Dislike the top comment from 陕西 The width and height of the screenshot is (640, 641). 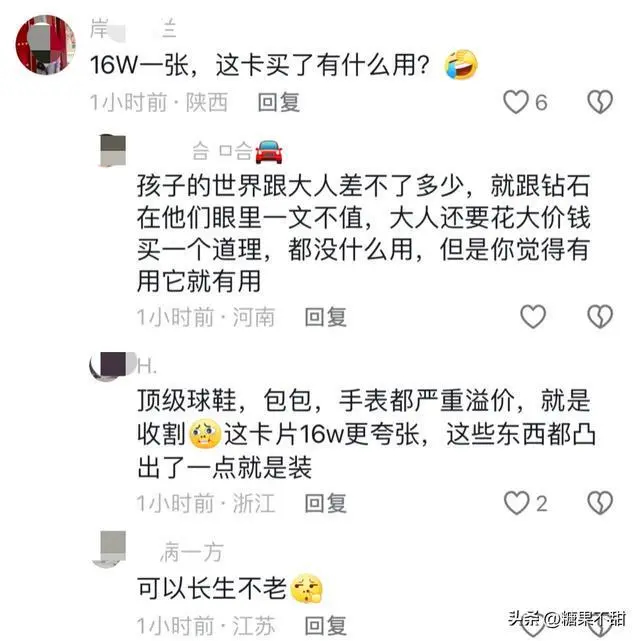click(x=600, y=102)
